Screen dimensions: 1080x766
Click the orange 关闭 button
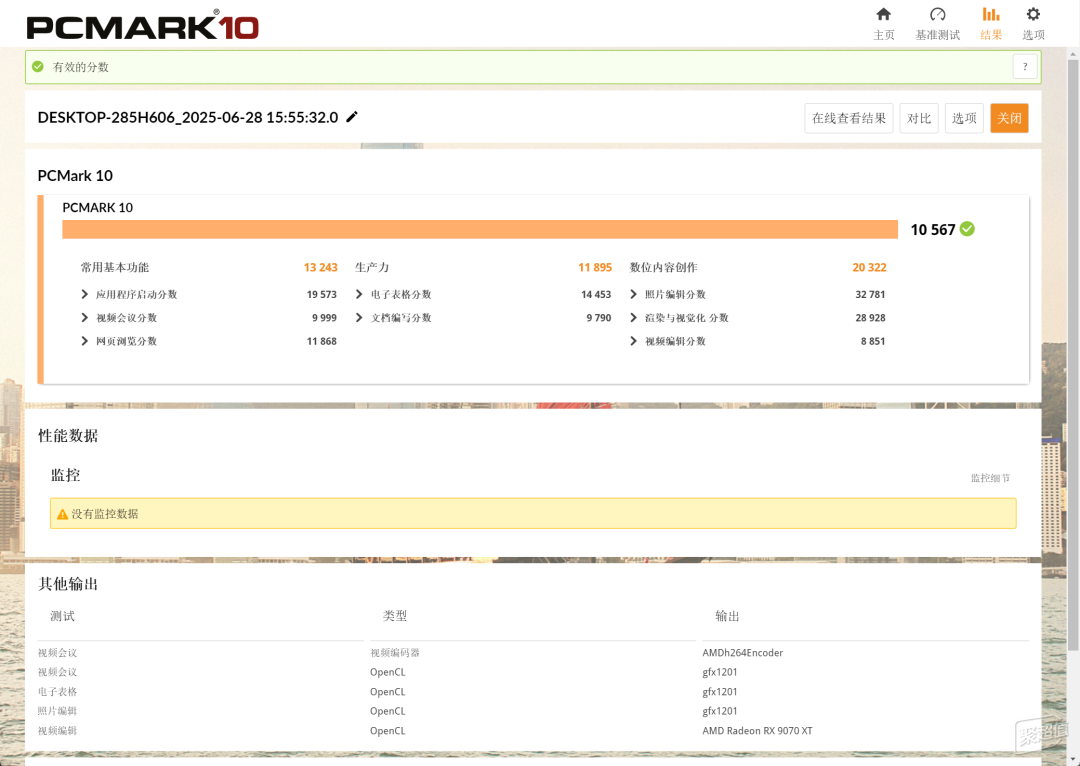click(x=1009, y=118)
